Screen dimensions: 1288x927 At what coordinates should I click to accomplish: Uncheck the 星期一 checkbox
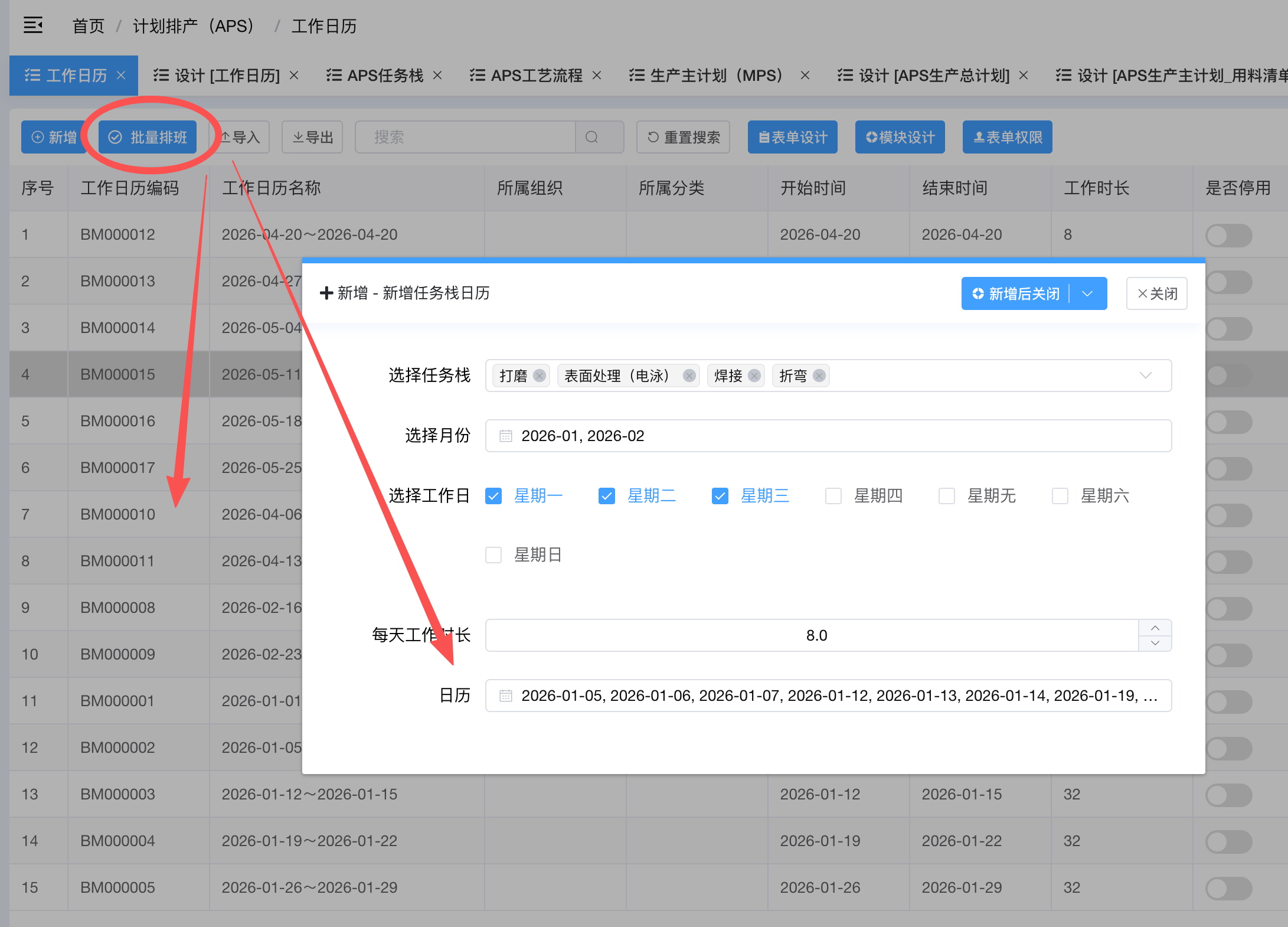tap(493, 496)
